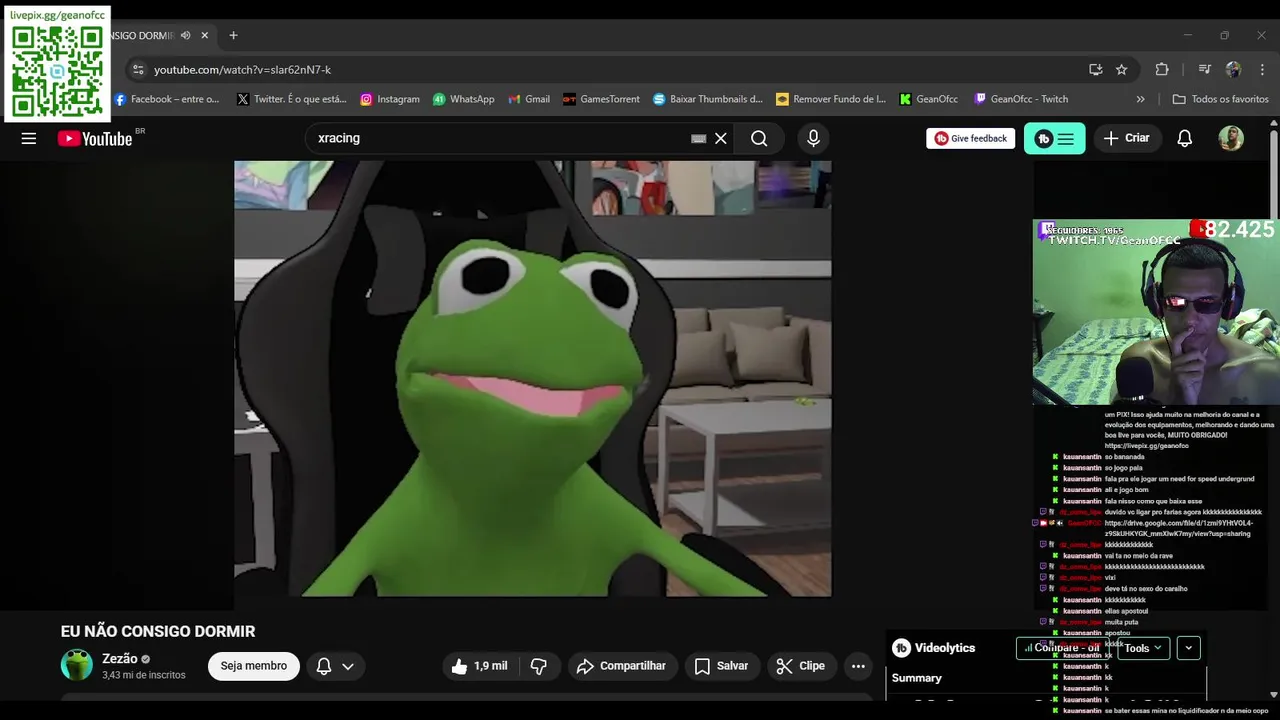This screenshot has width=1280, height=720.
Task: Open the on-screen keyboard in search box
Action: [x=699, y=139]
